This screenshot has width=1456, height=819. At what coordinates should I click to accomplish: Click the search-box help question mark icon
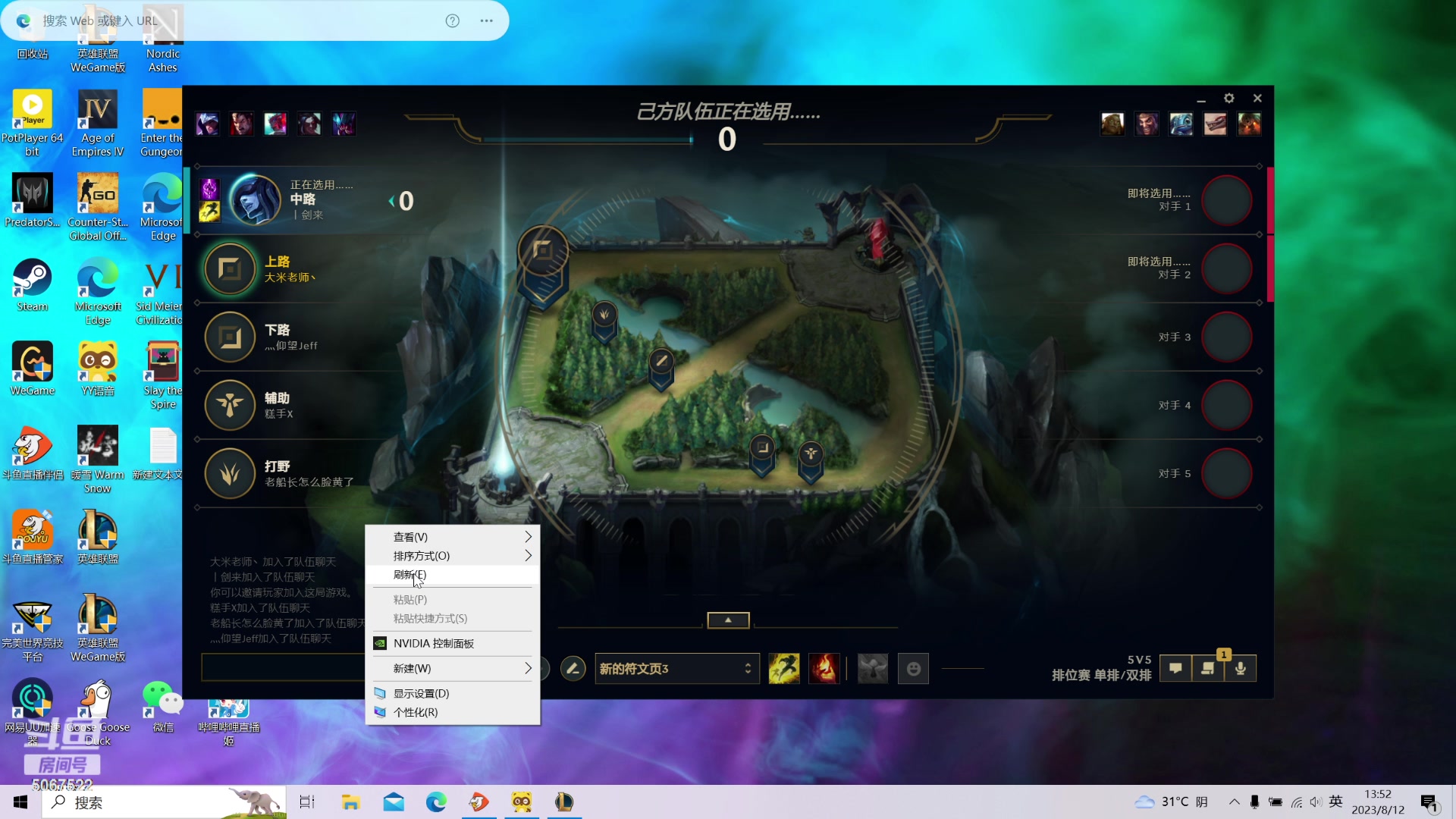coord(453,20)
